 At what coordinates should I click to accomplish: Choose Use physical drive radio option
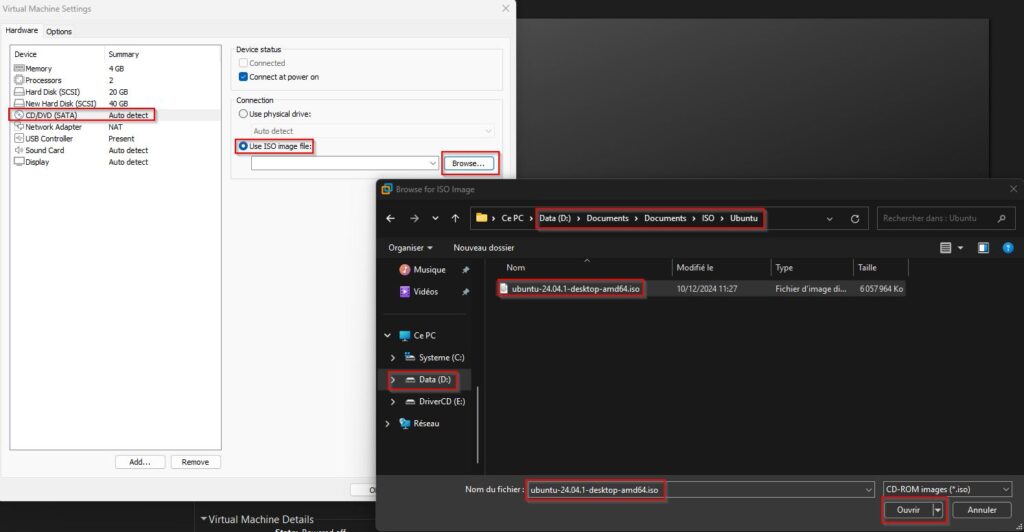point(243,114)
